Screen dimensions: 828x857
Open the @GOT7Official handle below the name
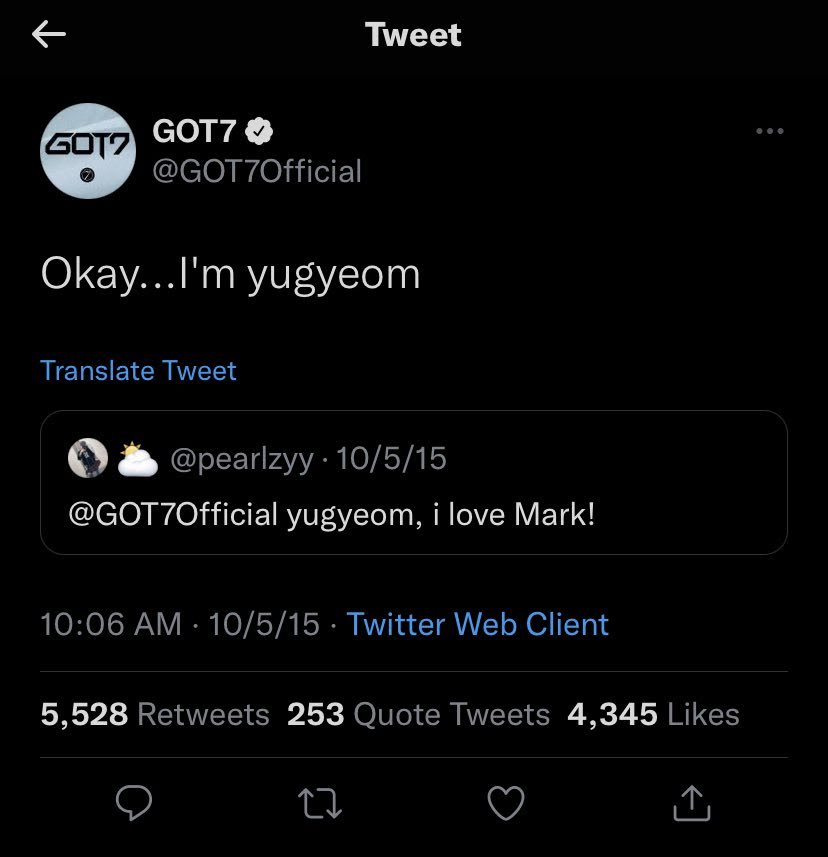tap(256, 171)
